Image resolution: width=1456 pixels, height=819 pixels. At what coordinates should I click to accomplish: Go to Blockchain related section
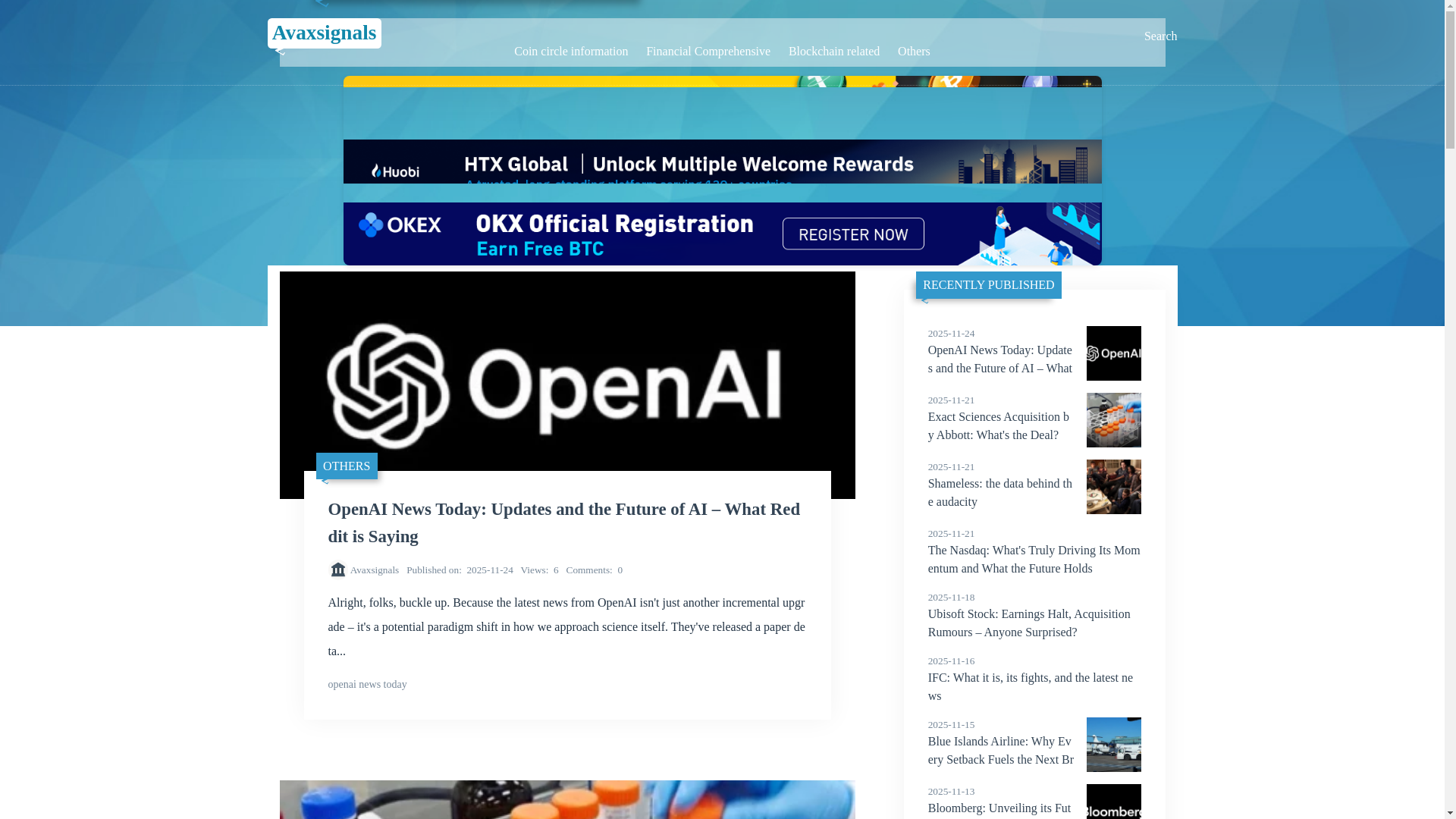click(833, 52)
